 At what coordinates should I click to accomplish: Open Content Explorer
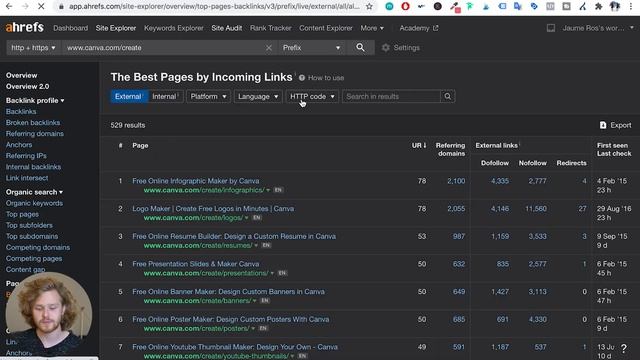tap(326, 28)
